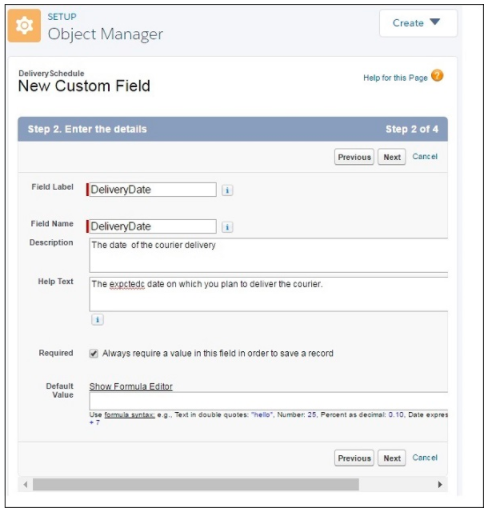
Task: Click the bottom Previous button
Action: 354,458
